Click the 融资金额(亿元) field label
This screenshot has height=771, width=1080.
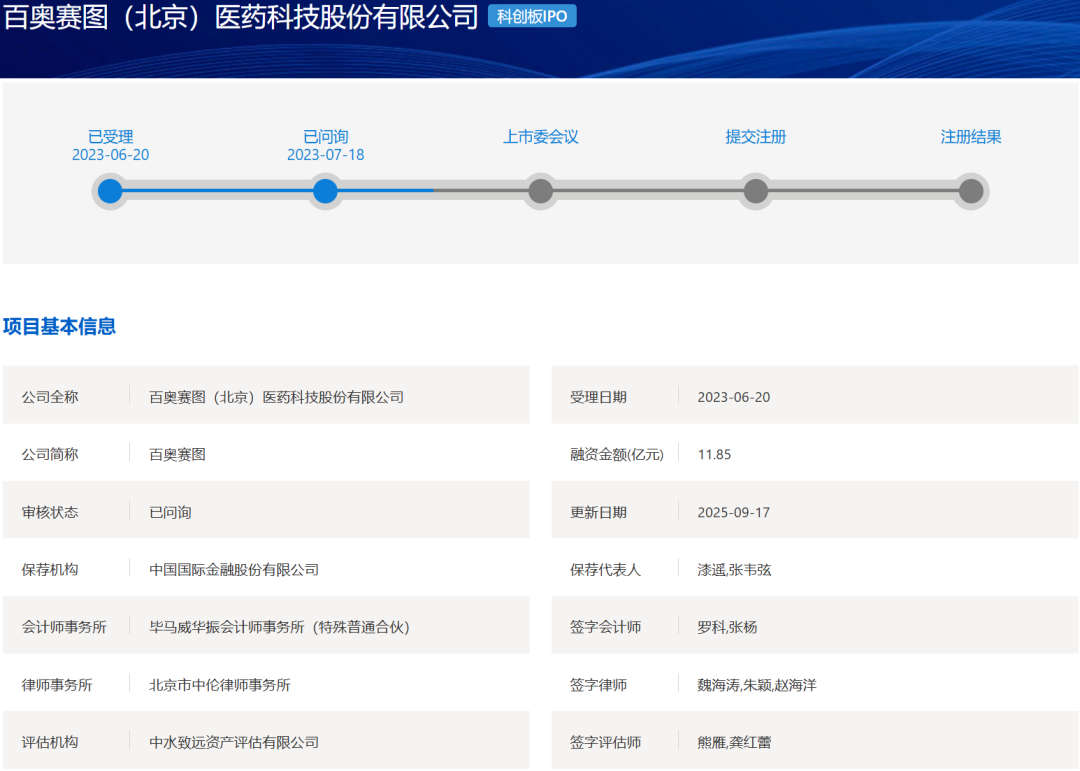[616, 454]
